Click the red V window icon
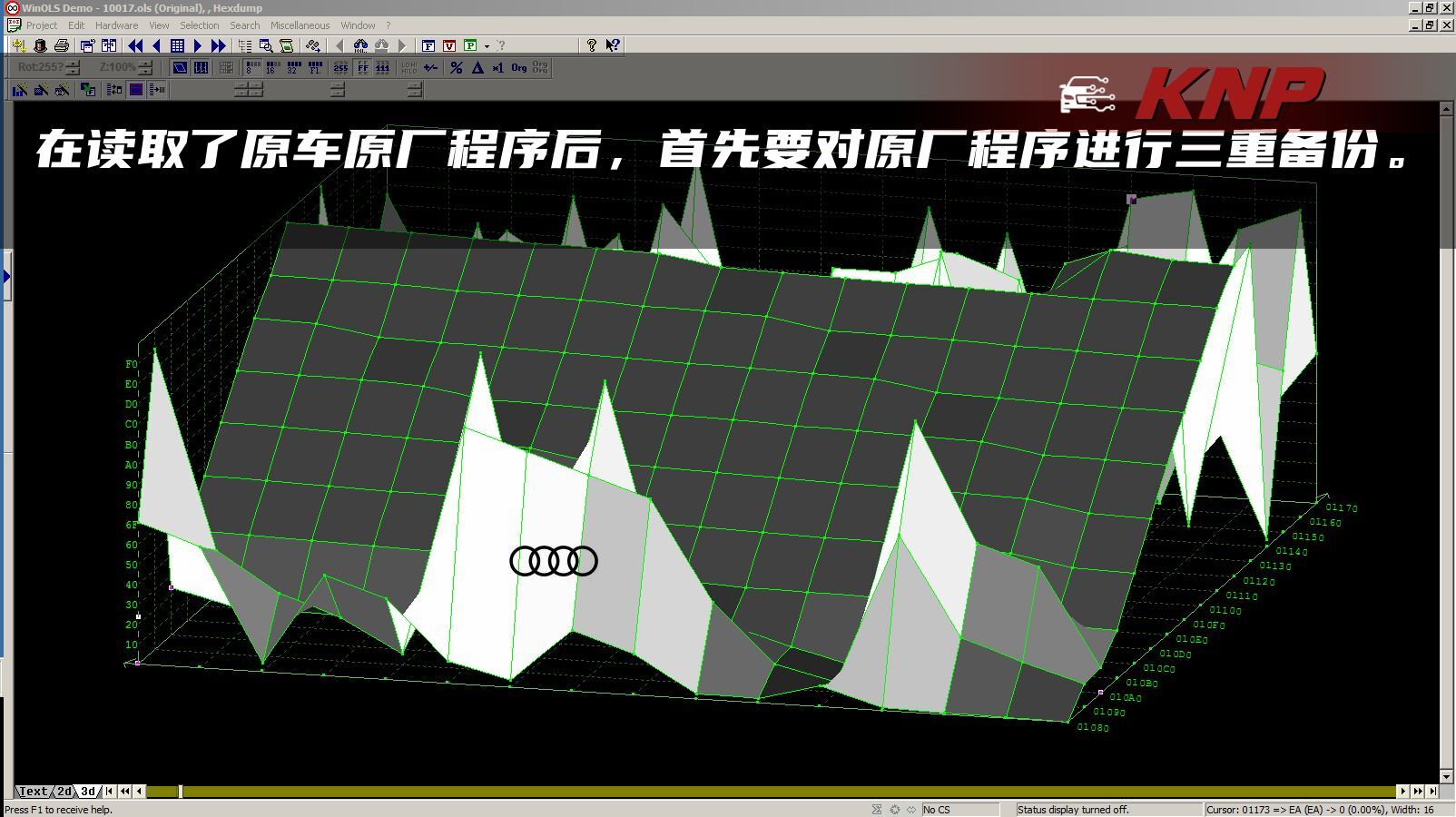The width and height of the screenshot is (1456, 817). [449, 45]
